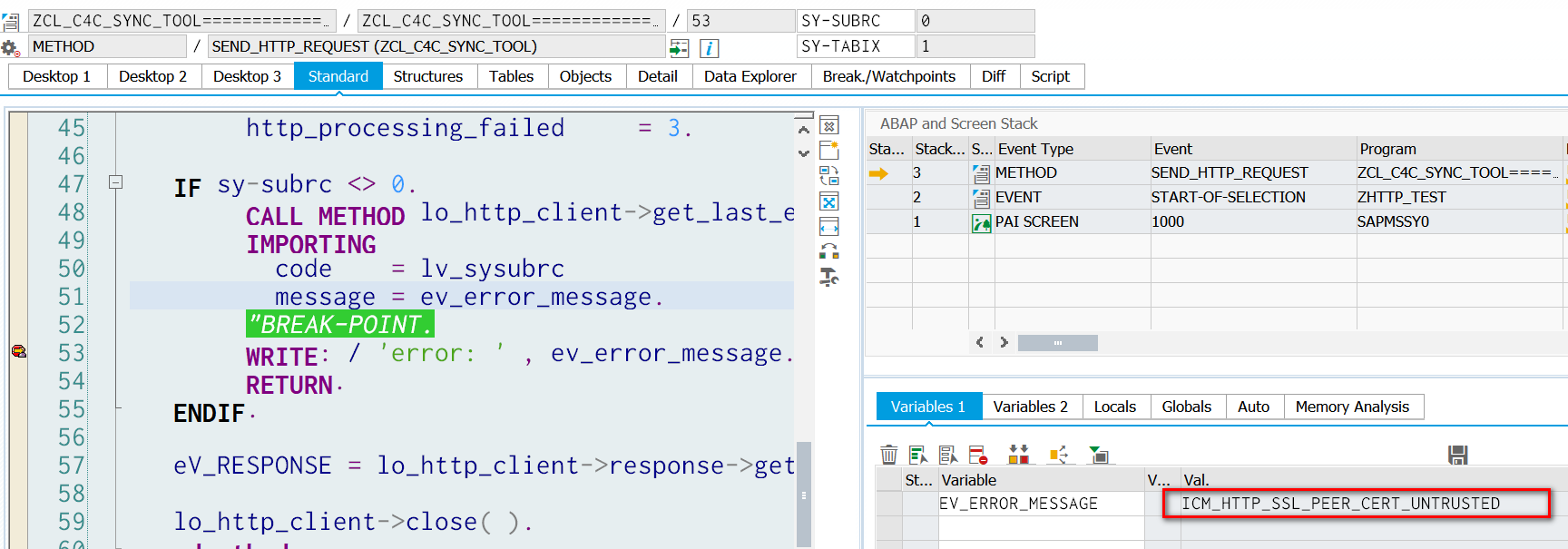Collapse the IF block at line 47
The image size is (1568, 549).
point(115,181)
